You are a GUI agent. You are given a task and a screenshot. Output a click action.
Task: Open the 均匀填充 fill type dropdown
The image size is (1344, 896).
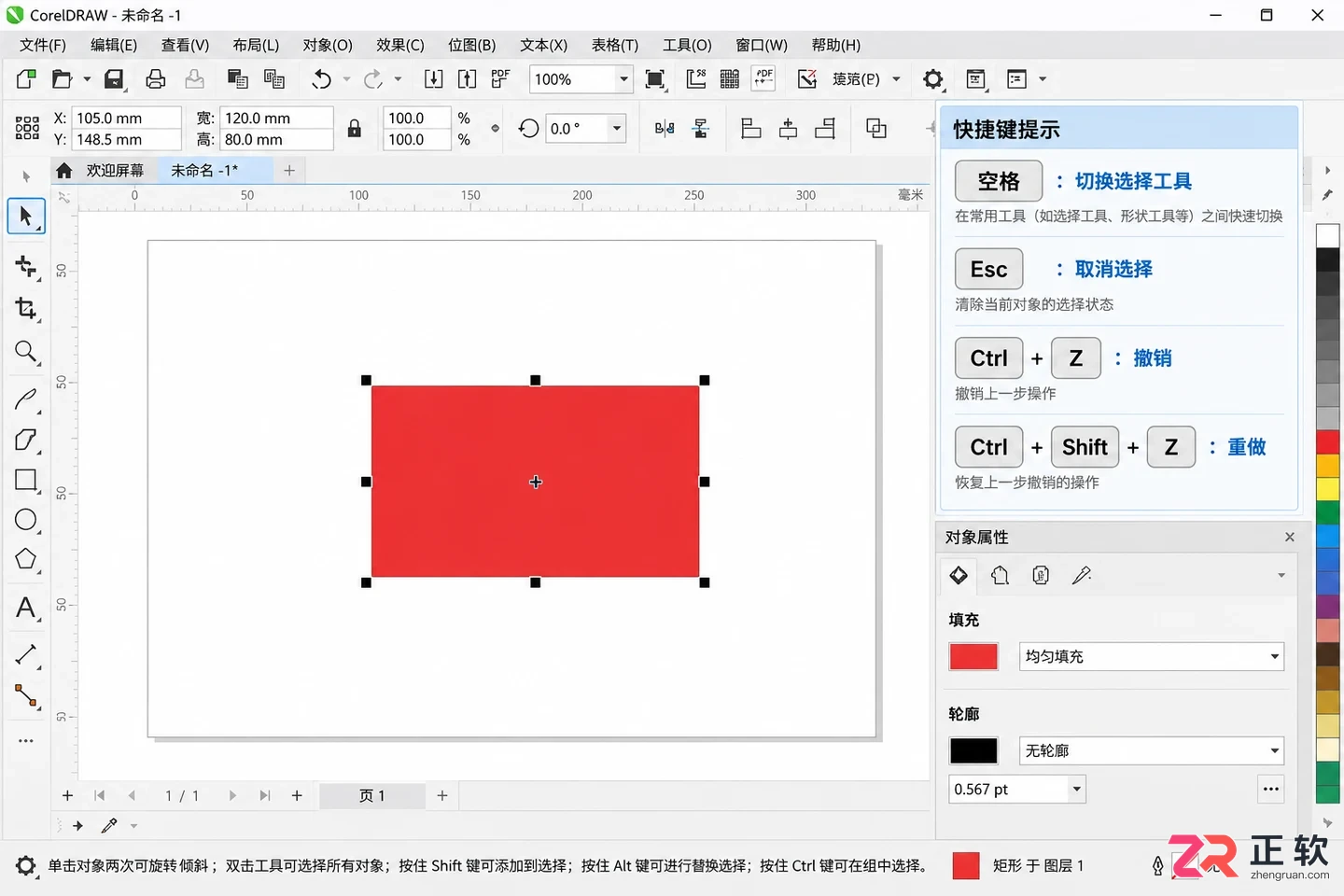click(1151, 656)
